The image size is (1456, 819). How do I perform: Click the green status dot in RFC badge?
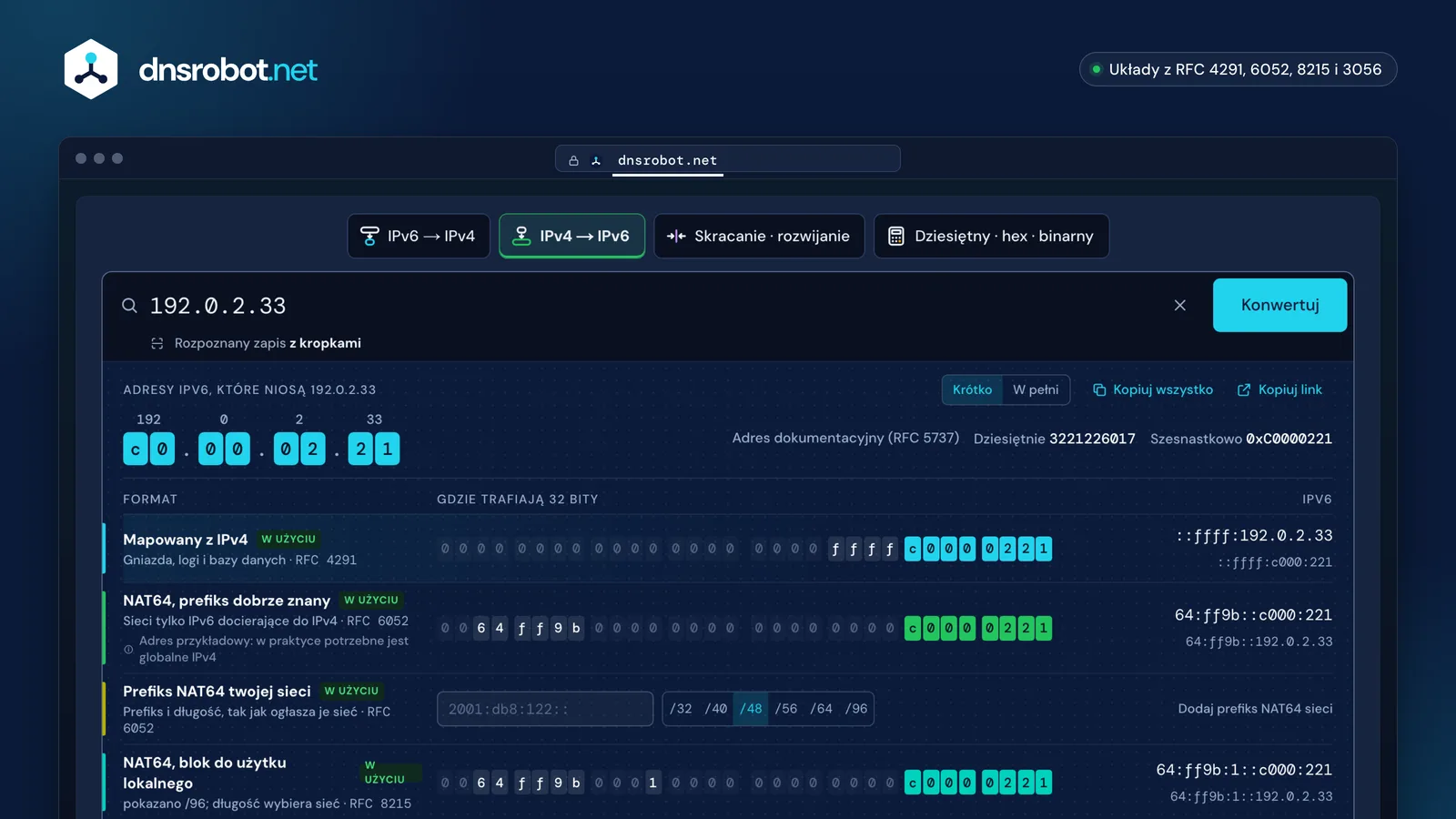[x=1097, y=69]
